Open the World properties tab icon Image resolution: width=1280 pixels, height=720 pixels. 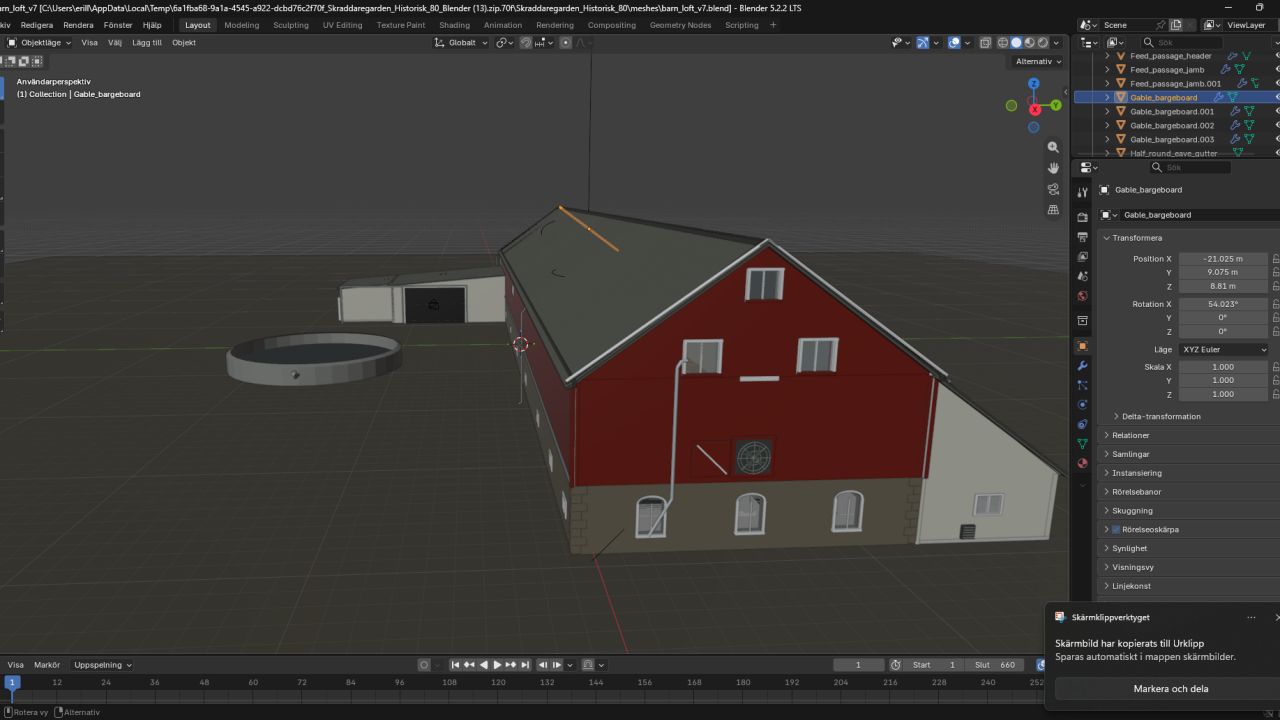click(x=1082, y=297)
